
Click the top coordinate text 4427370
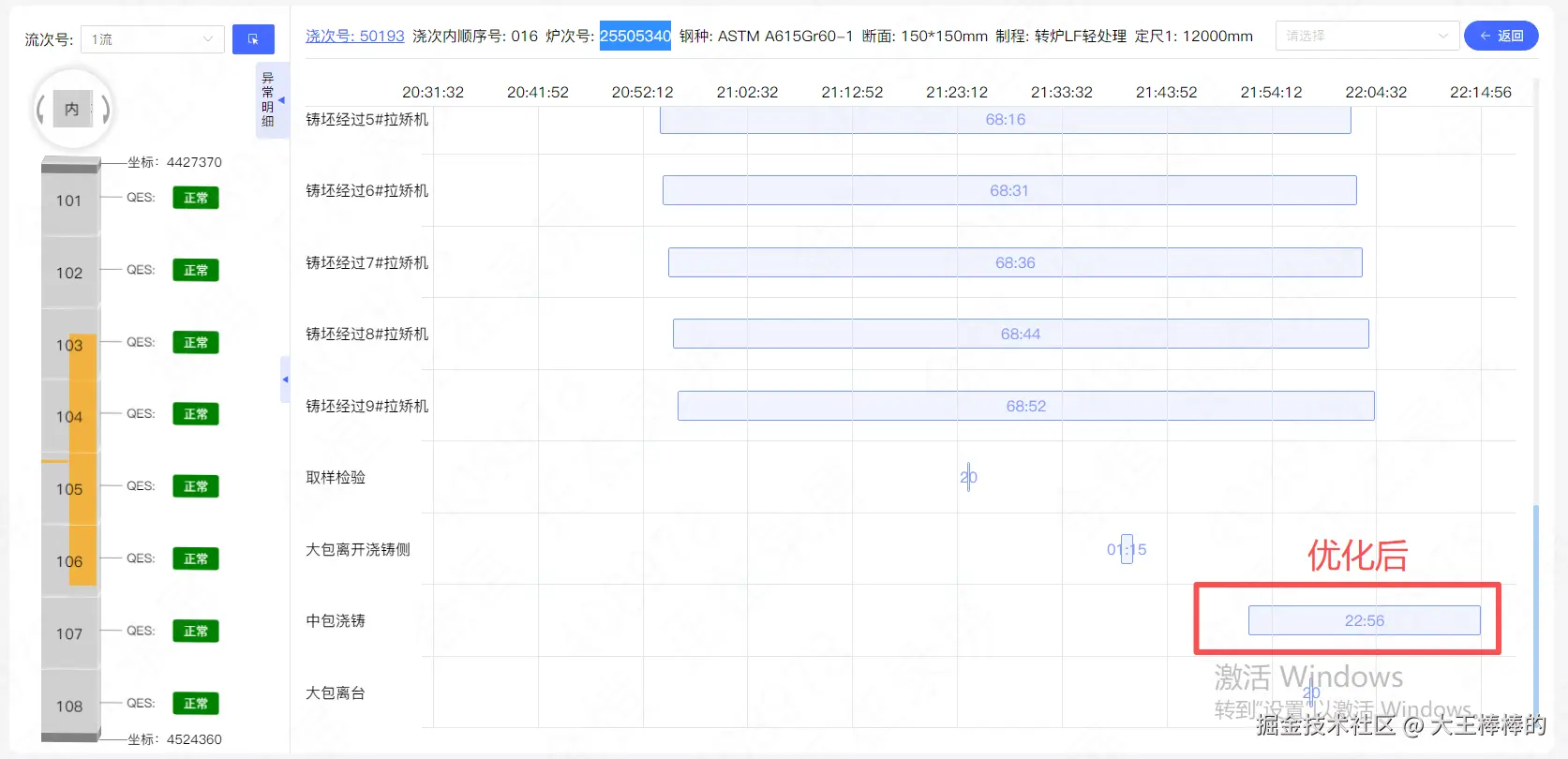tap(194, 162)
